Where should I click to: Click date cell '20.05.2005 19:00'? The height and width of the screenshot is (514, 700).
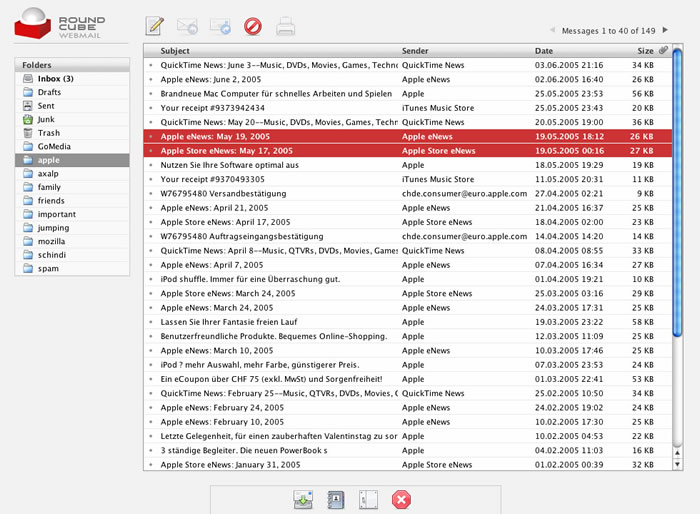[569, 122]
